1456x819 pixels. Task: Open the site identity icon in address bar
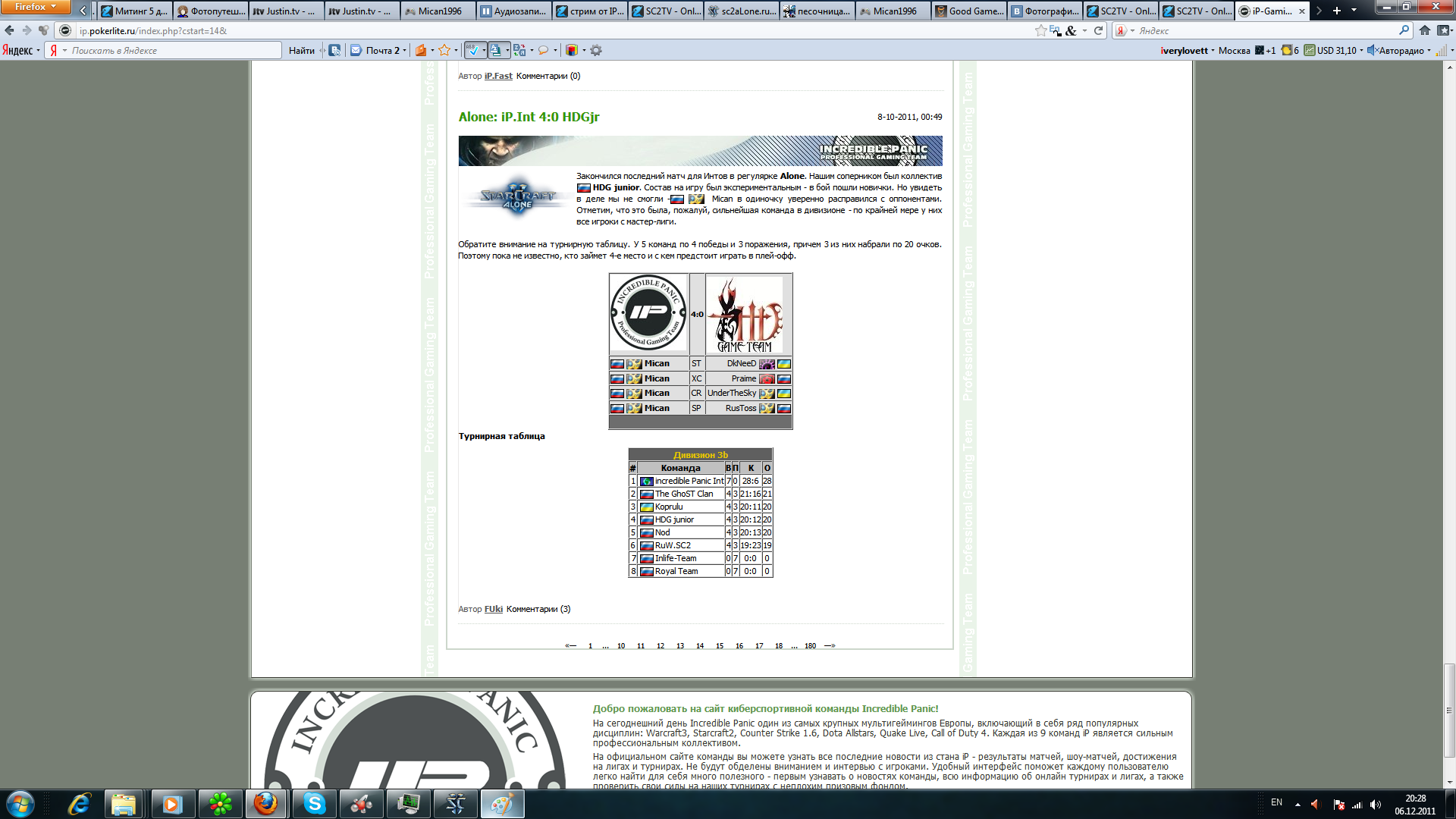[x=65, y=30]
